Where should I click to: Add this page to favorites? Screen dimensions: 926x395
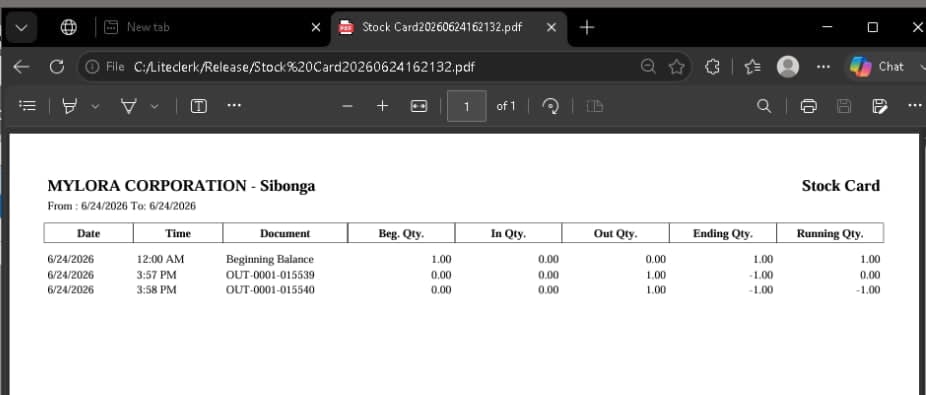pos(676,67)
